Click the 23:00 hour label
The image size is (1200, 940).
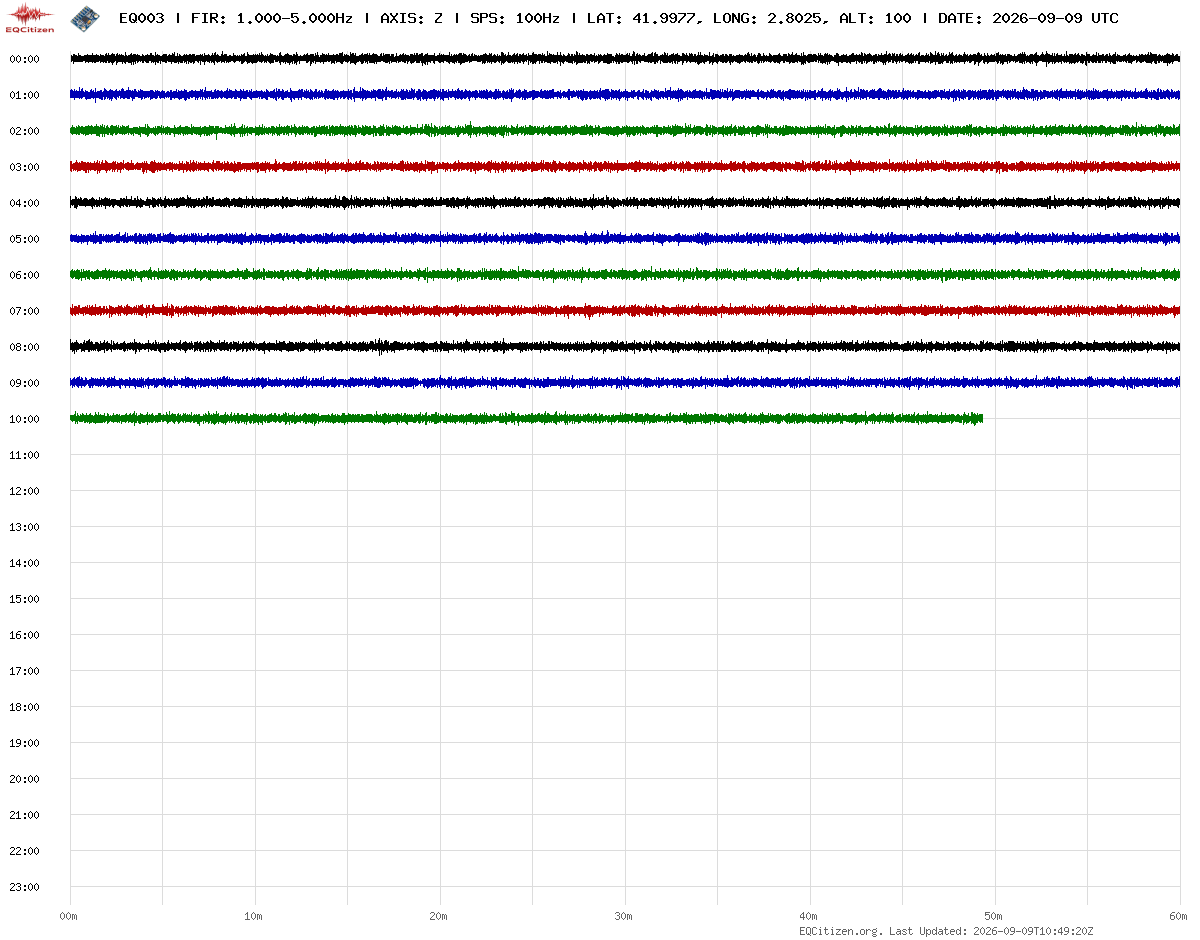tap(24, 887)
